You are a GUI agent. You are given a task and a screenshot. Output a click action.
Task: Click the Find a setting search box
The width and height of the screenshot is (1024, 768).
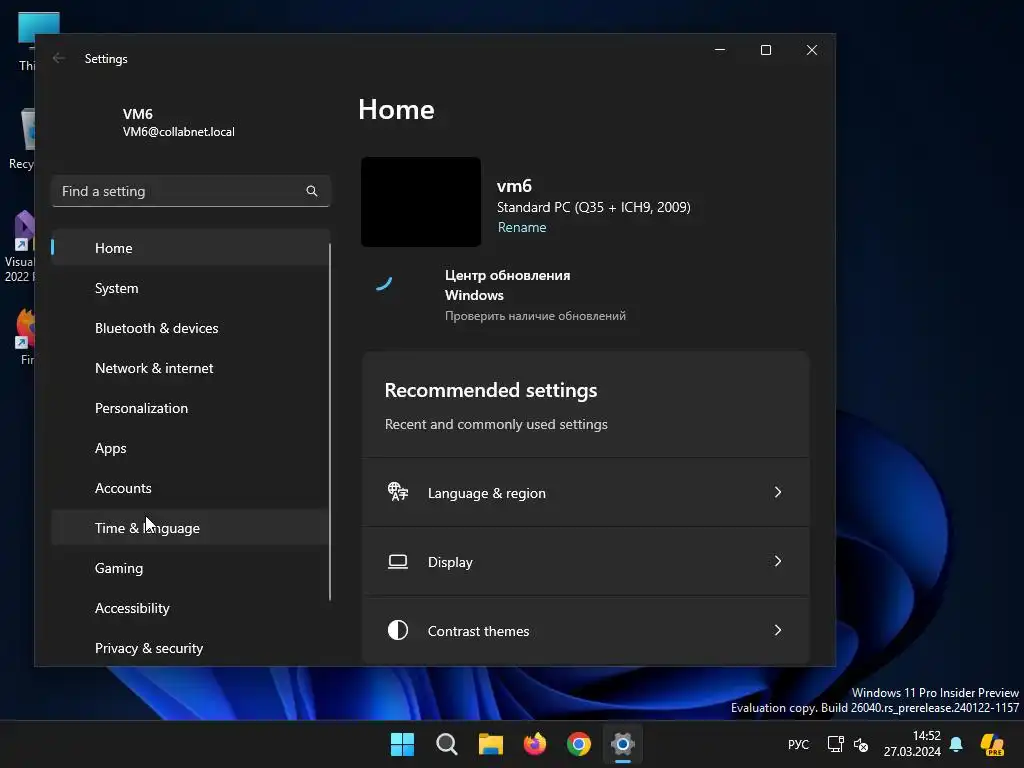click(x=191, y=191)
